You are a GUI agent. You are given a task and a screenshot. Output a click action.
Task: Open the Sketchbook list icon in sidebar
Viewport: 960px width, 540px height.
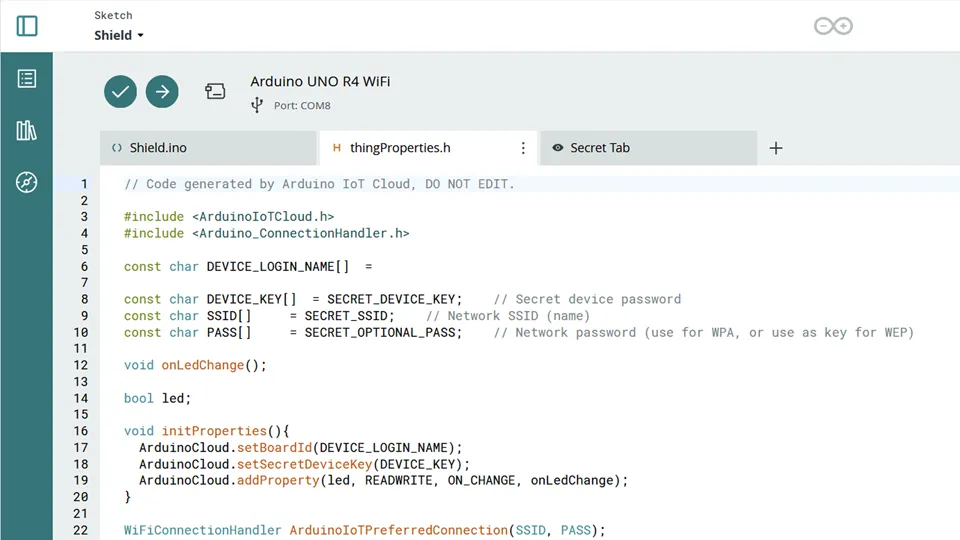(27, 78)
